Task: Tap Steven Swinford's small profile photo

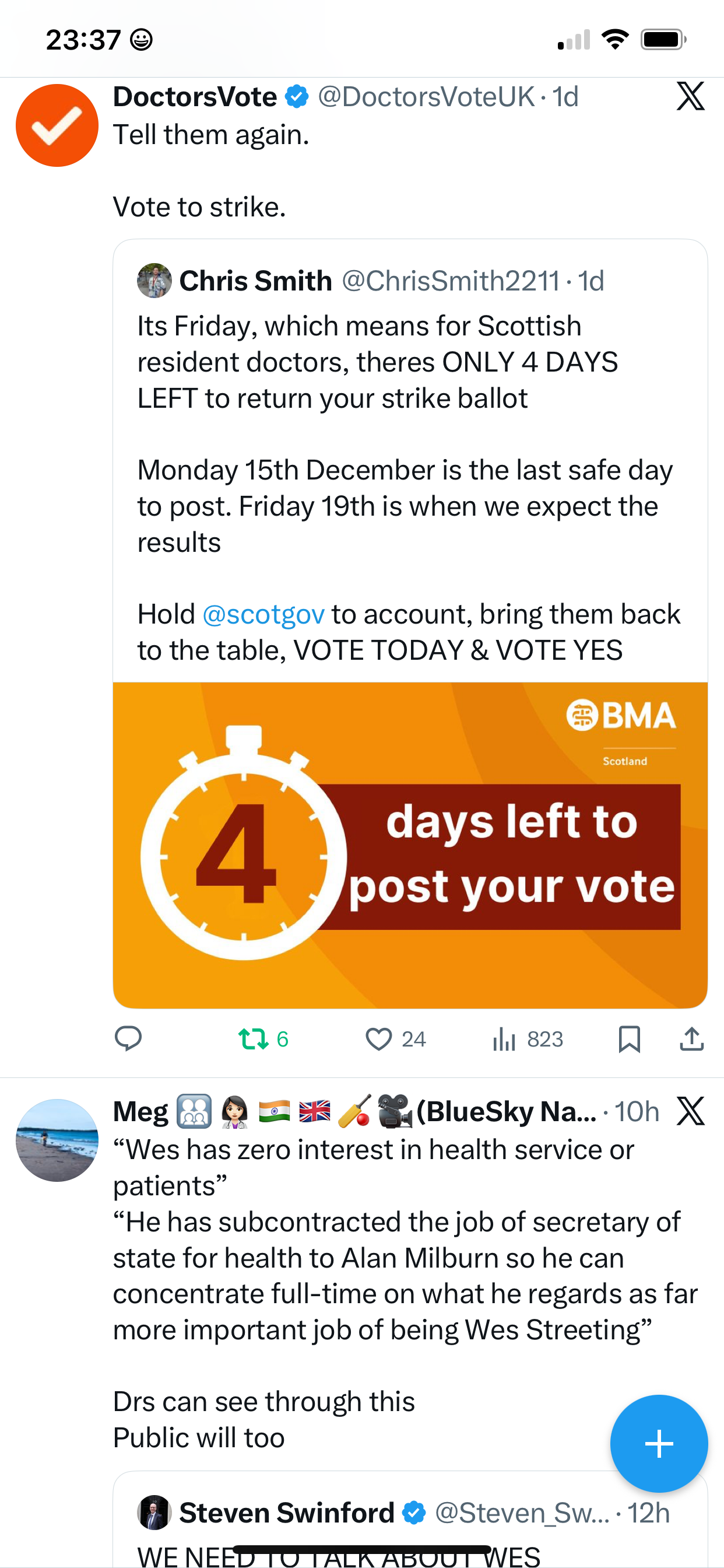Action: click(154, 1513)
